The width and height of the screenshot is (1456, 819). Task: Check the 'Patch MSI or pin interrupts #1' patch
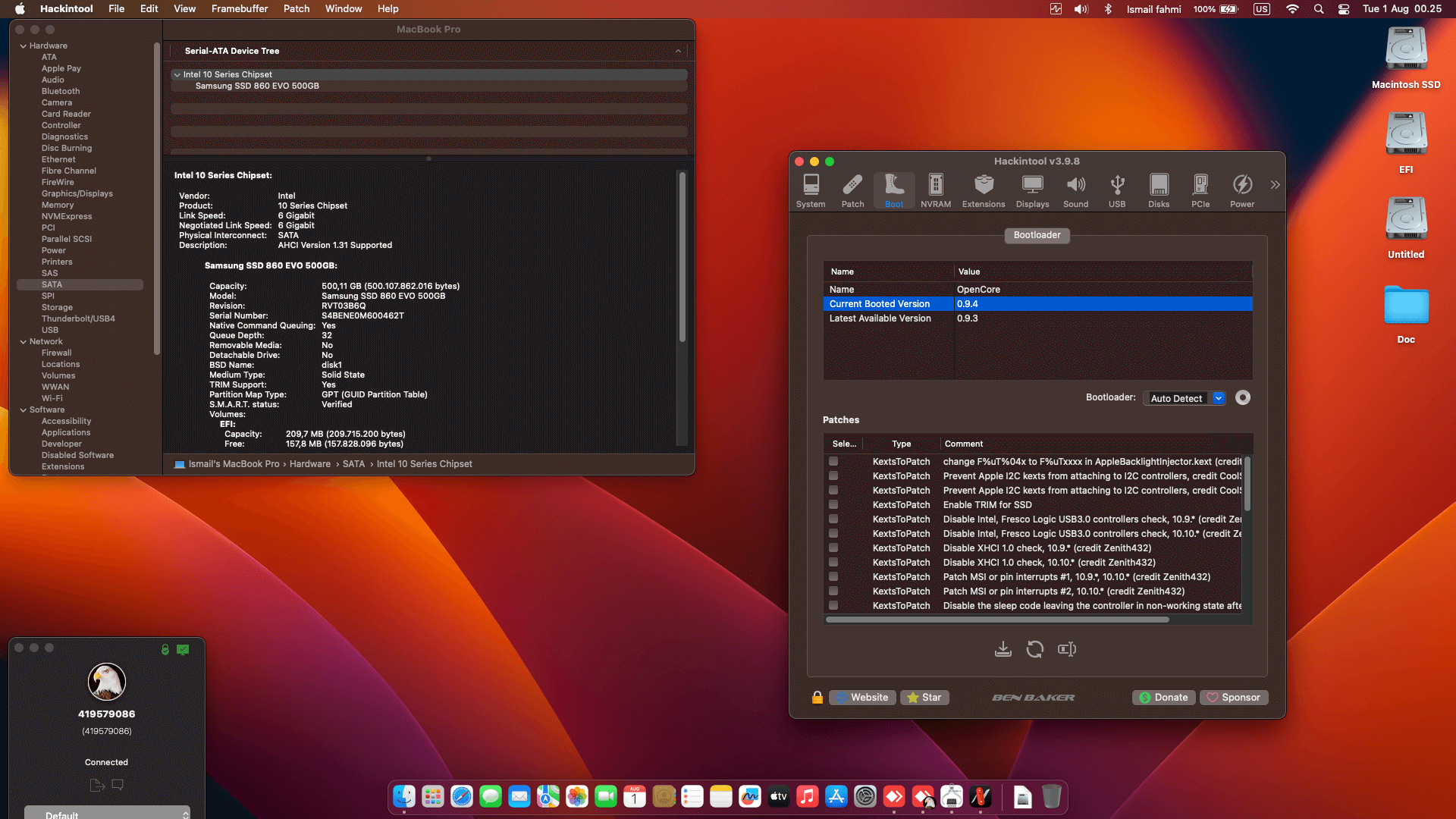point(834,576)
